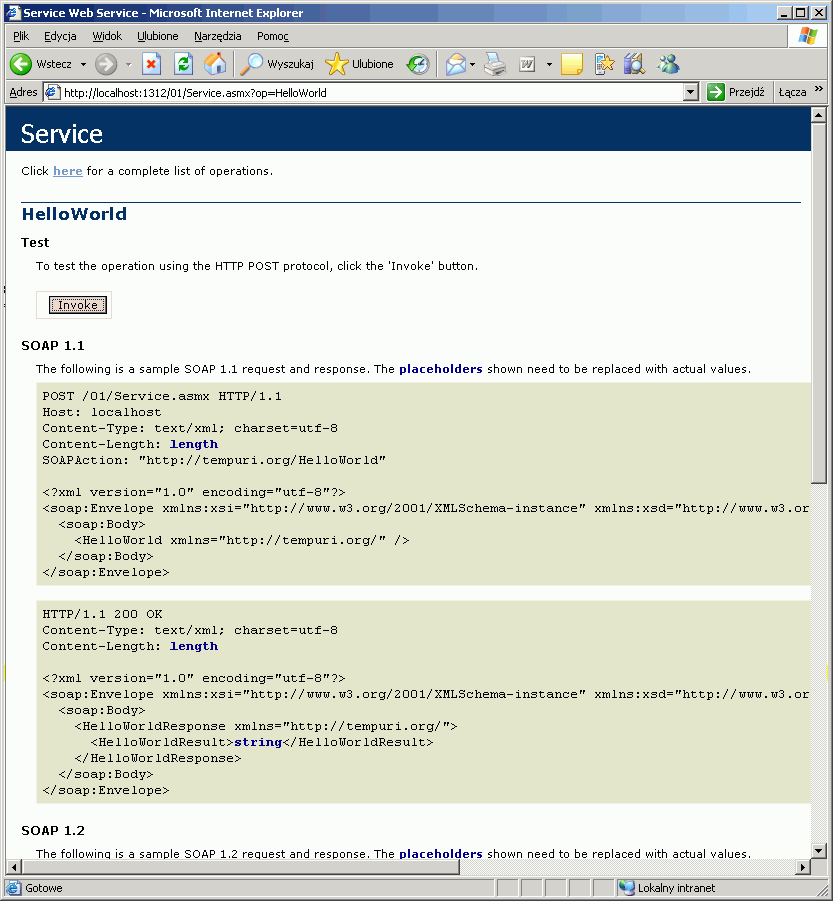Click the Windows flag logo
Image resolution: width=833 pixels, height=901 pixels.
coord(807,36)
